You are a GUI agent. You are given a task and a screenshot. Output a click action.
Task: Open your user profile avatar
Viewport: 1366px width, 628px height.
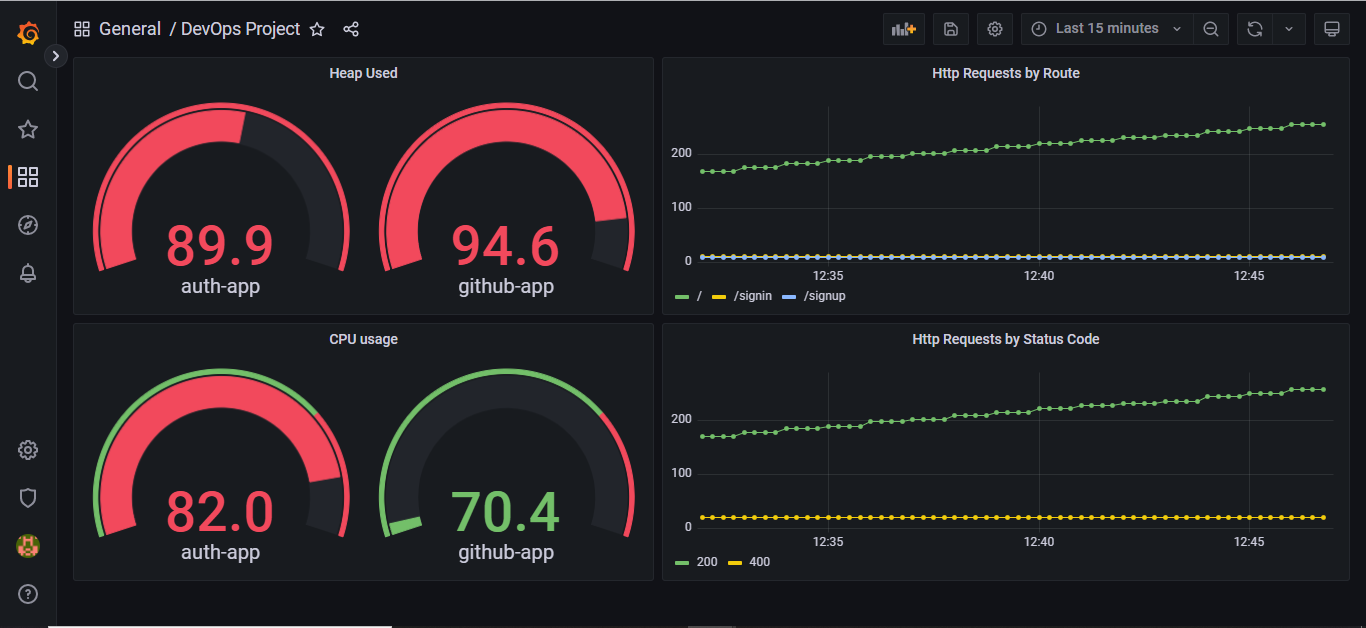27,546
